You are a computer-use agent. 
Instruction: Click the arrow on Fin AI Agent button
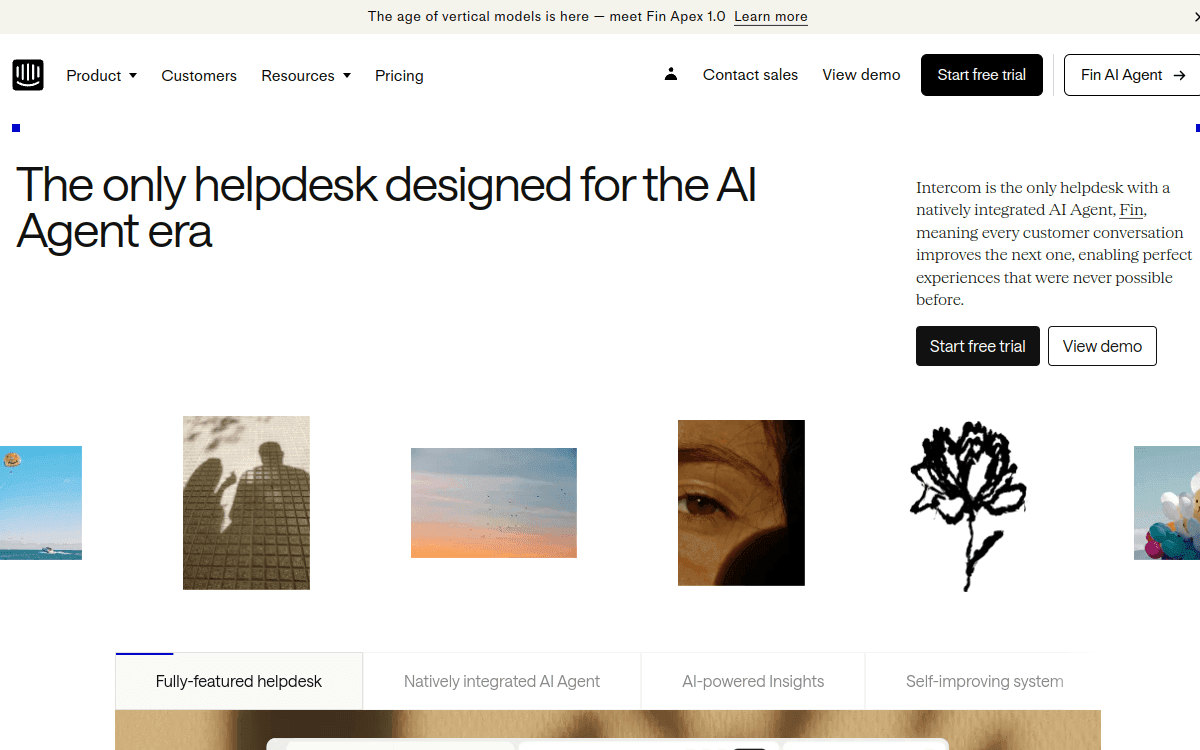(1179, 75)
